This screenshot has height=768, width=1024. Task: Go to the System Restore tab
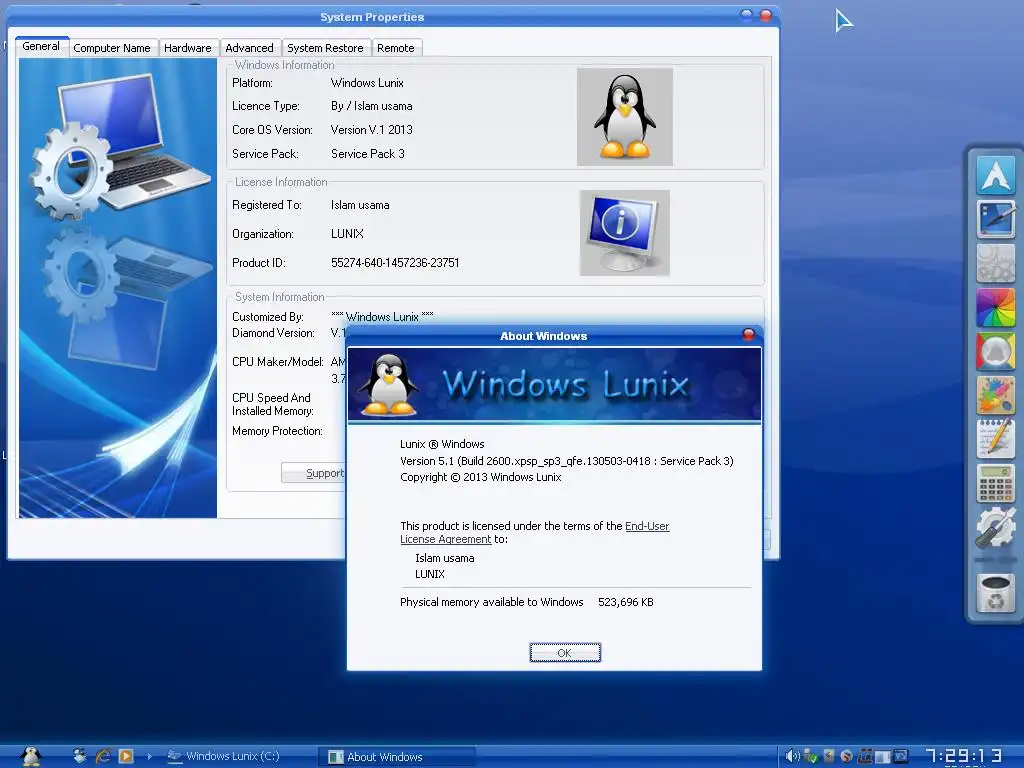point(325,48)
